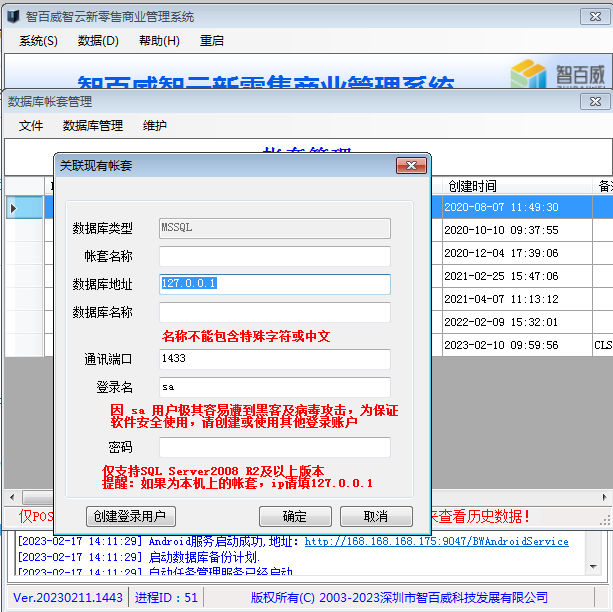Click the 帐套名称 input field
This screenshot has width=613, height=612.
tap(274, 256)
